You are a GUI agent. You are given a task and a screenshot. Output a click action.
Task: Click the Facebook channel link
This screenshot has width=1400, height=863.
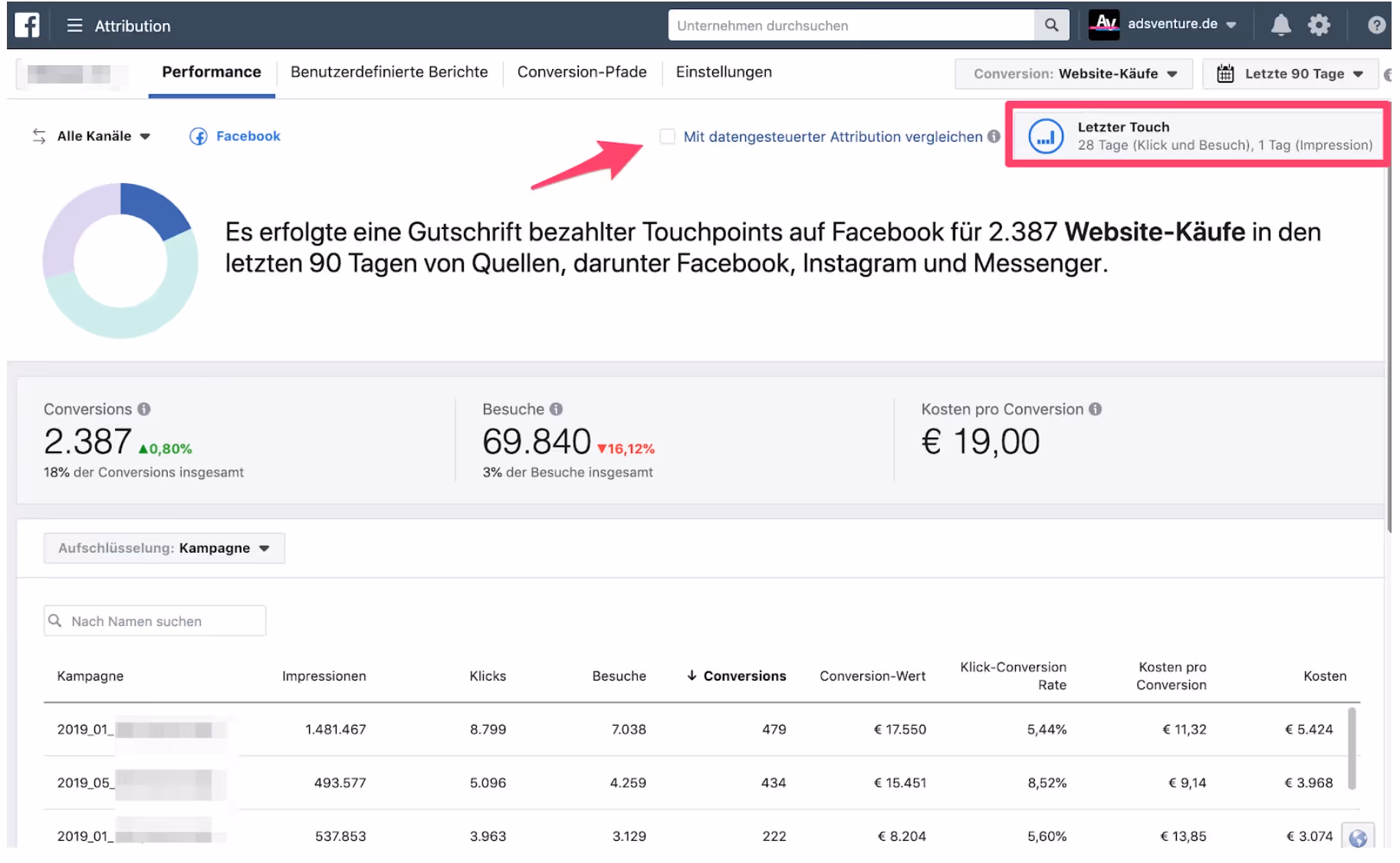click(248, 136)
